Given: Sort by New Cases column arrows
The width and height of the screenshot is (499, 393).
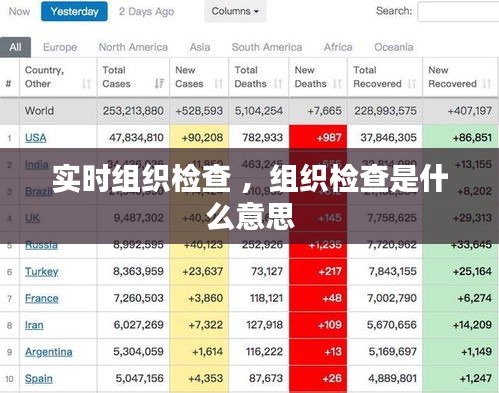Looking at the screenshot, I should coord(218,83).
